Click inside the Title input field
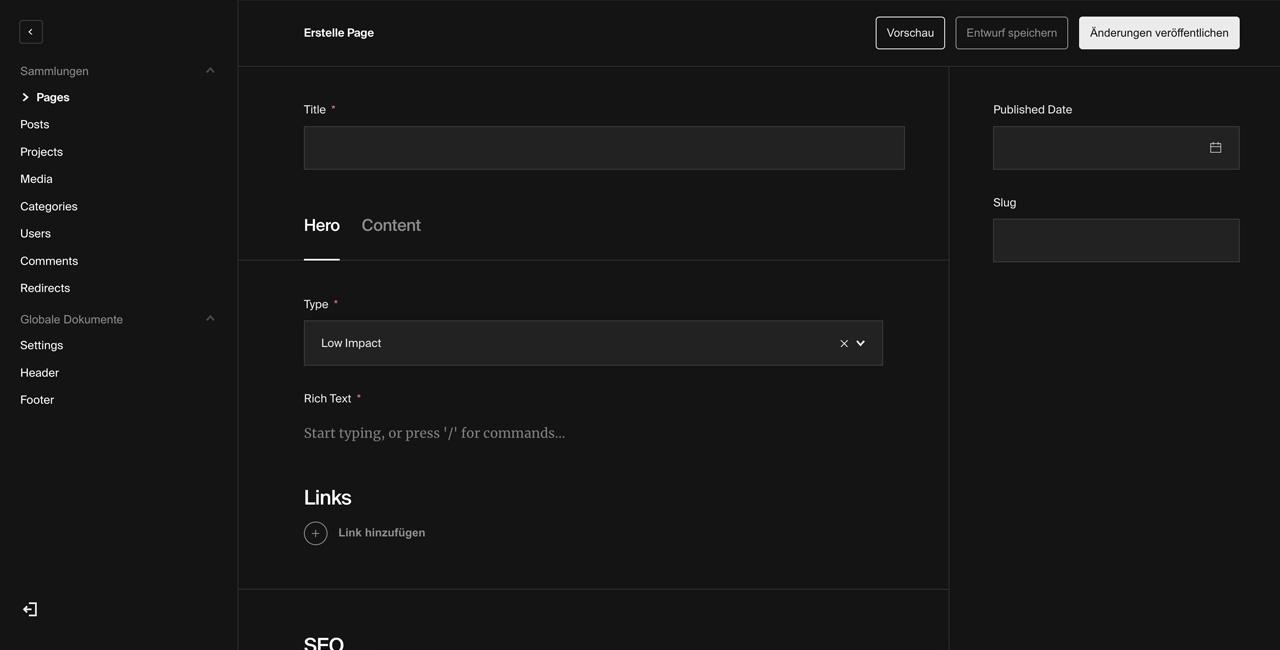This screenshot has height=650, width=1280. tap(604, 147)
